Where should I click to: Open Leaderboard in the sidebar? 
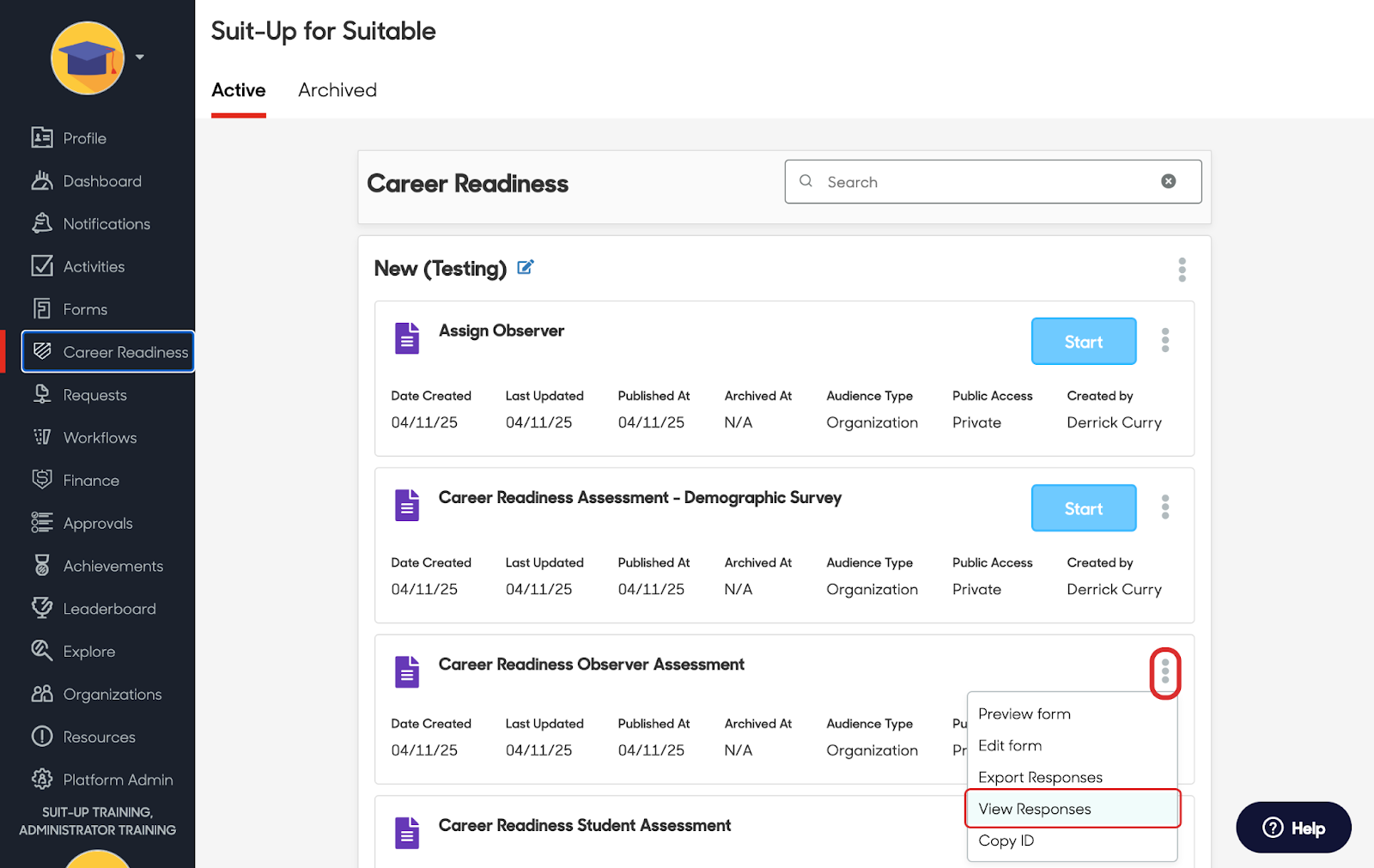pos(94,609)
